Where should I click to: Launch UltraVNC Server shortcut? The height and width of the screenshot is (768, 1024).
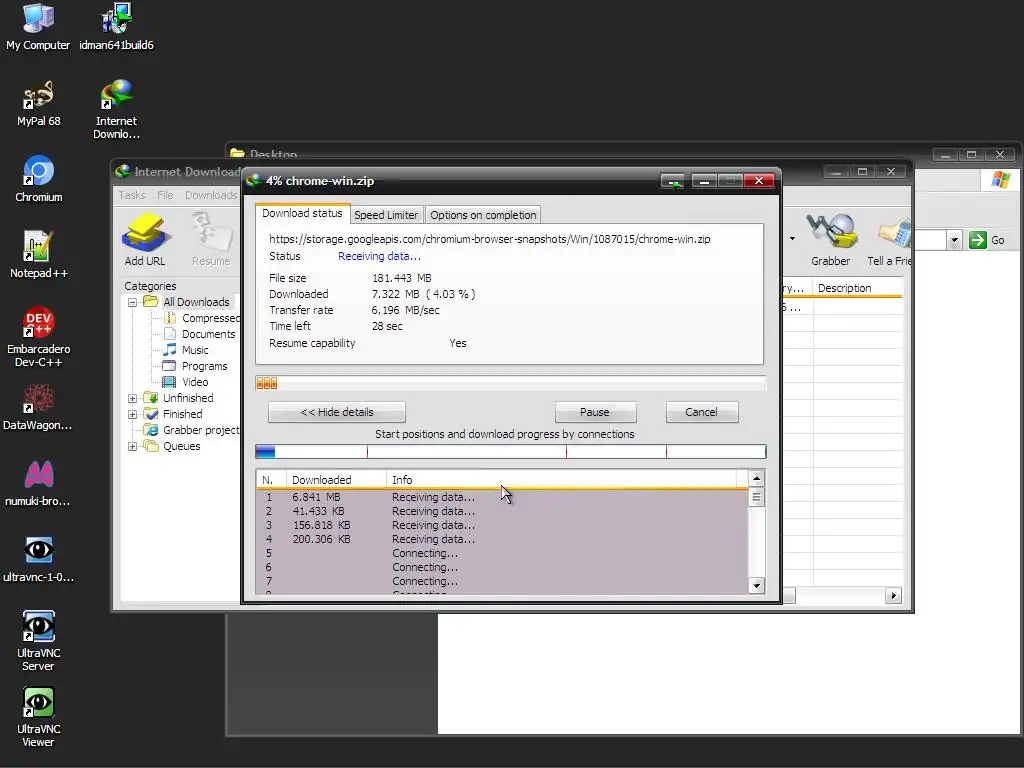[38, 641]
